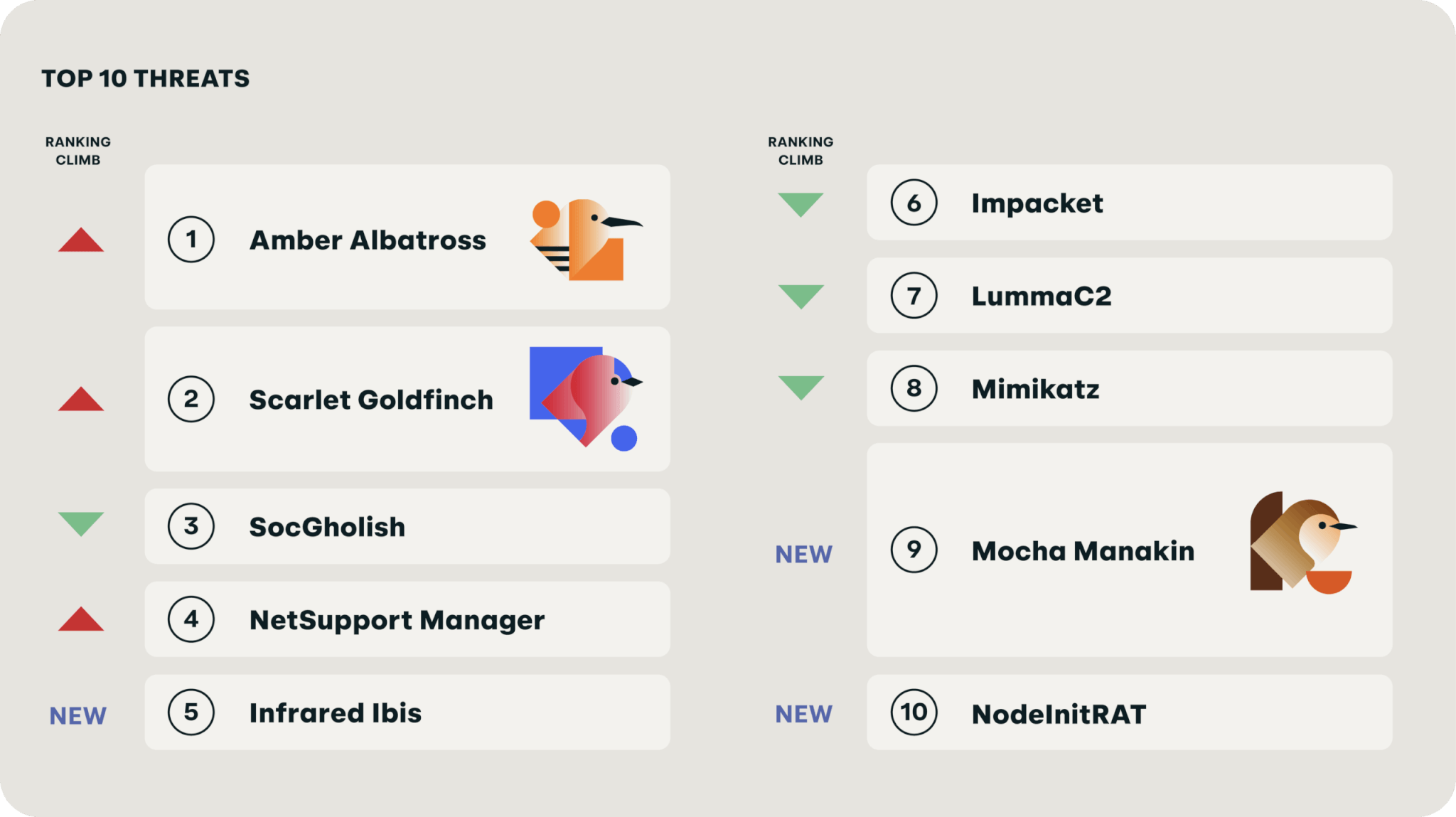Click the red up arrow beside NetSupport Manager
Image resolution: width=1456 pixels, height=817 pixels.
point(81,619)
